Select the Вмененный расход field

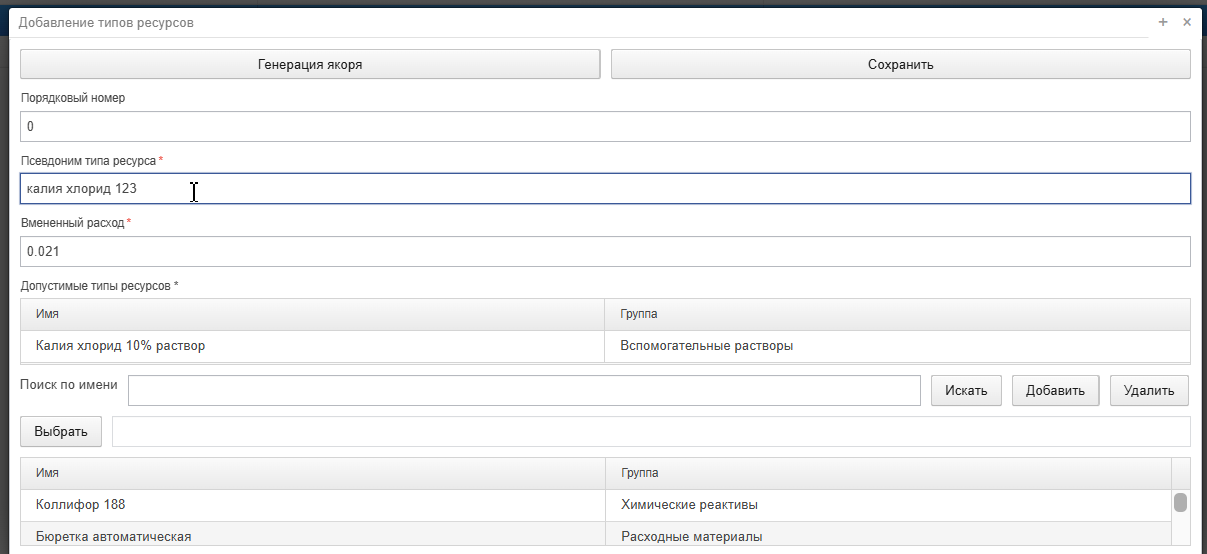pos(605,251)
